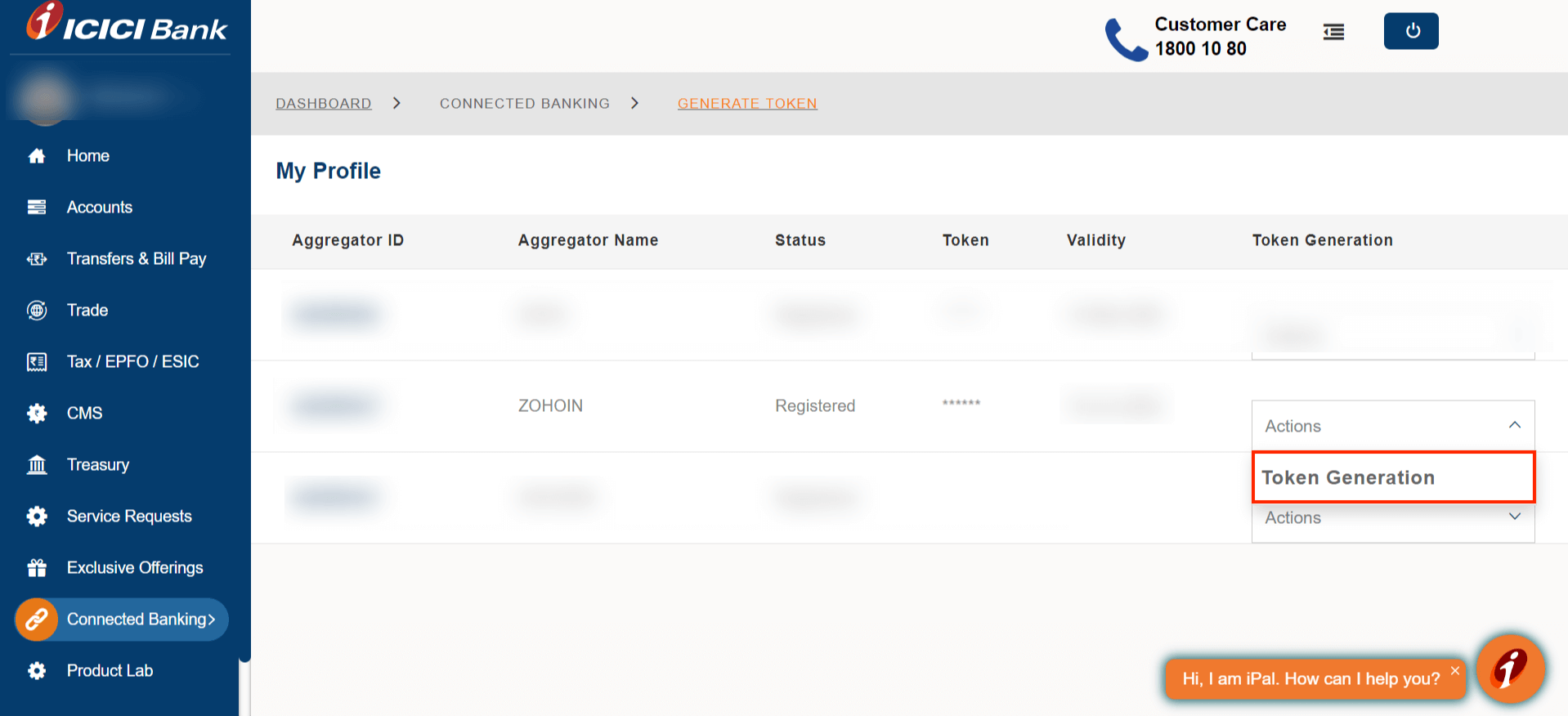The height and width of the screenshot is (716, 1568).
Task: Open Exclusive Offerings in the sidebar
Action: click(135, 568)
